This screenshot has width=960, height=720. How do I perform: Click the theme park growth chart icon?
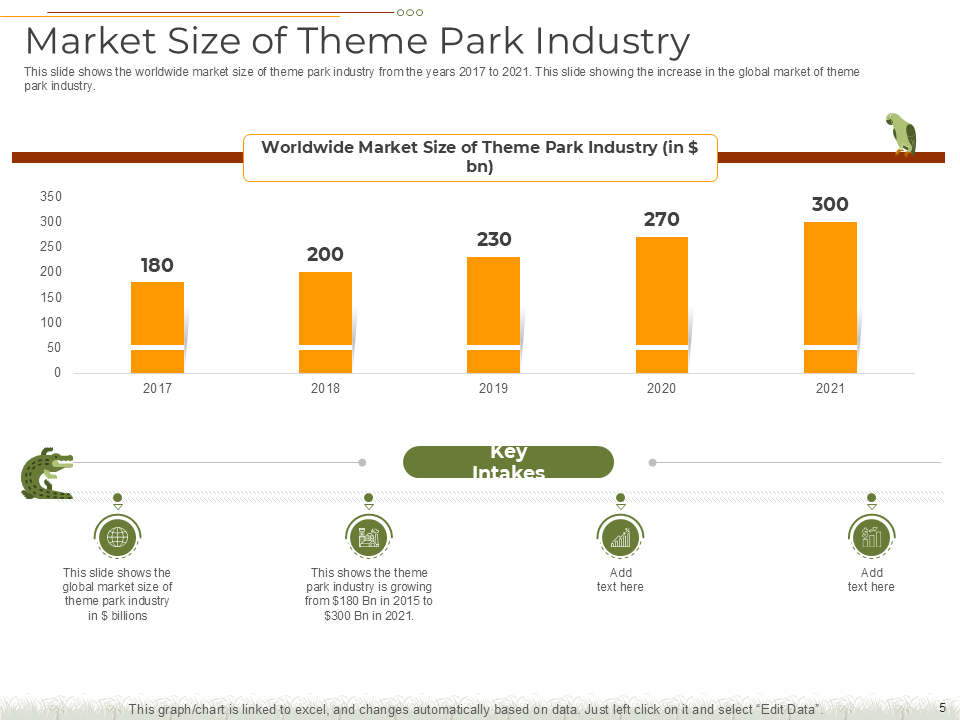tap(369, 537)
